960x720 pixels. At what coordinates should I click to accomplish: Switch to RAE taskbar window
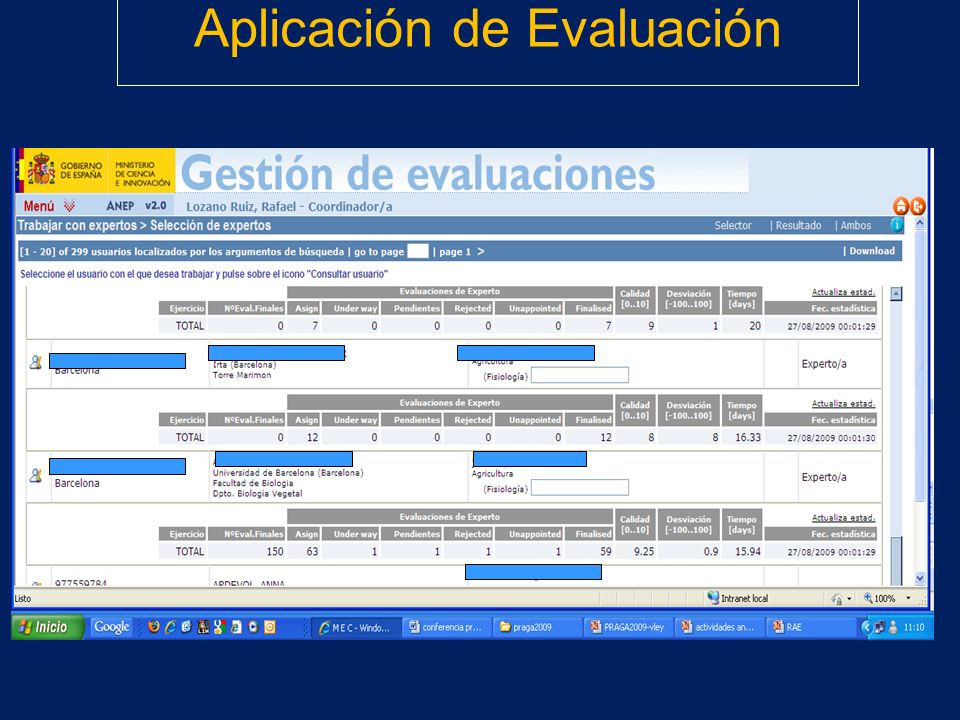pyautogui.click(x=809, y=628)
